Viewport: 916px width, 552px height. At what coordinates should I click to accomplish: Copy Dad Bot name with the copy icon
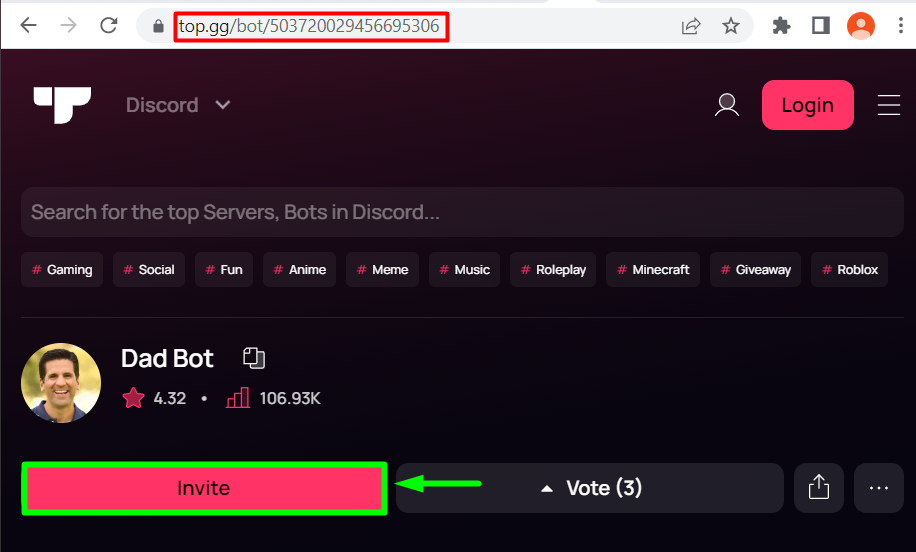(x=254, y=358)
